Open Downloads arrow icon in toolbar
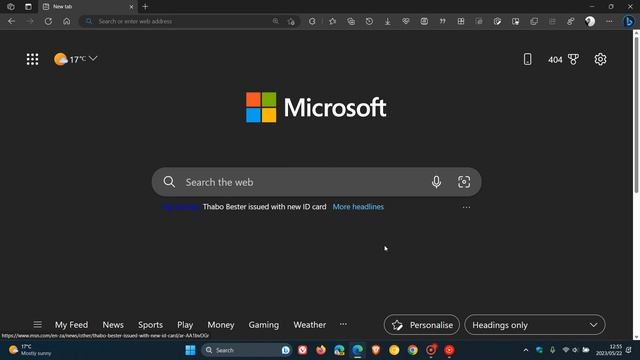640x360 pixels. [387, 21]
